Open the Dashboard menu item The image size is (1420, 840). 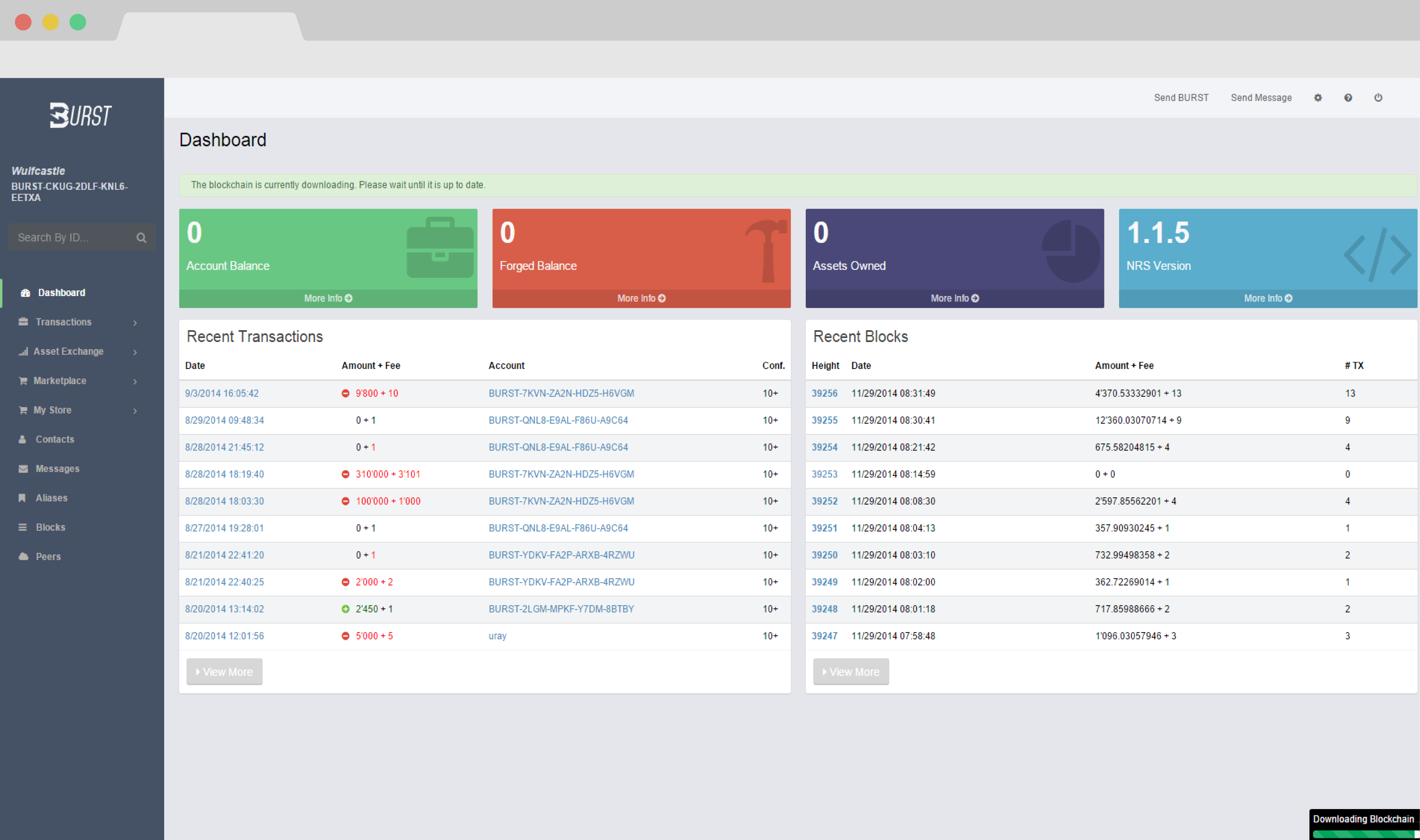[x=82, y=293]
